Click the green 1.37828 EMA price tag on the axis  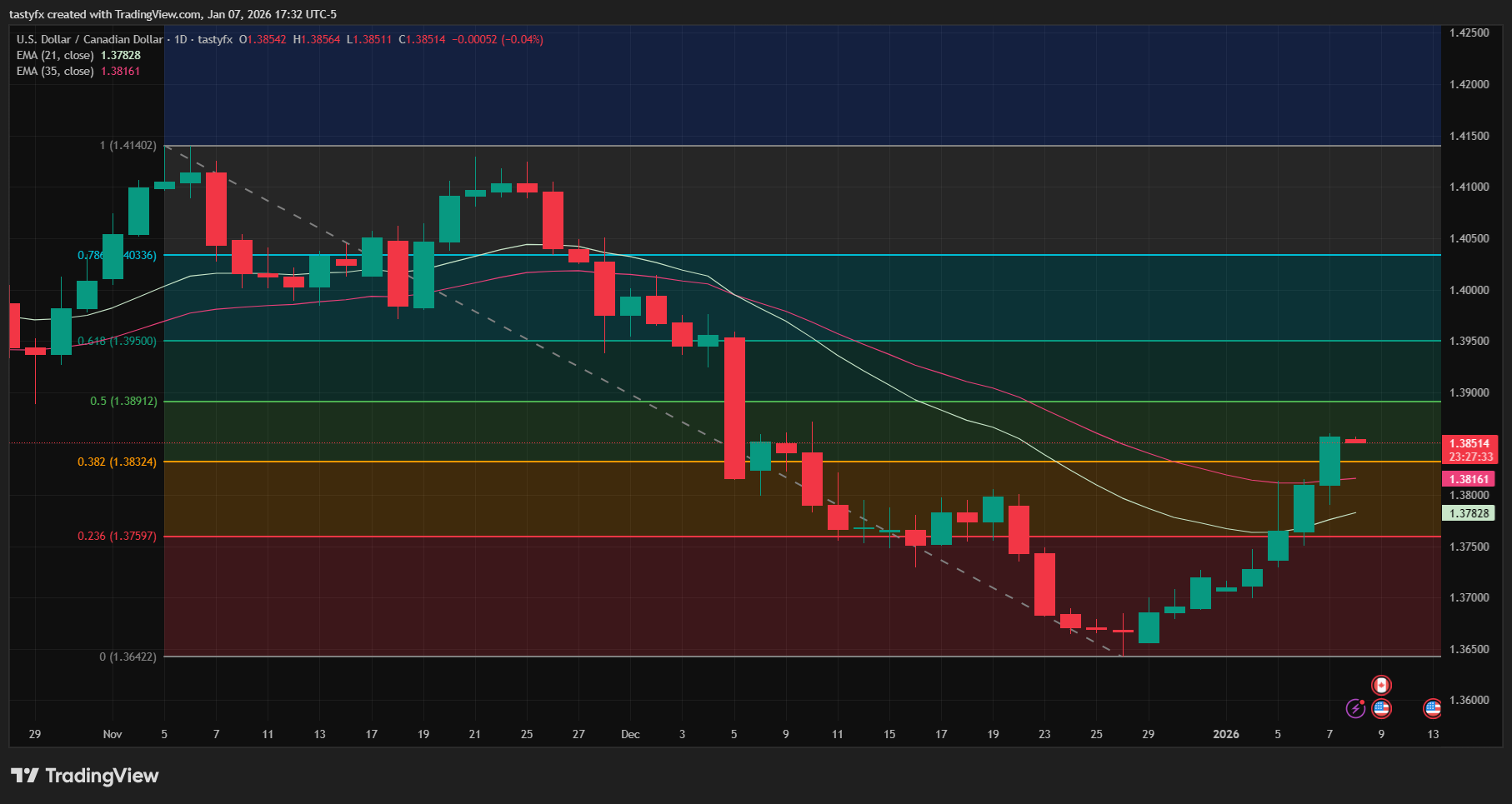pos(1471,514)
